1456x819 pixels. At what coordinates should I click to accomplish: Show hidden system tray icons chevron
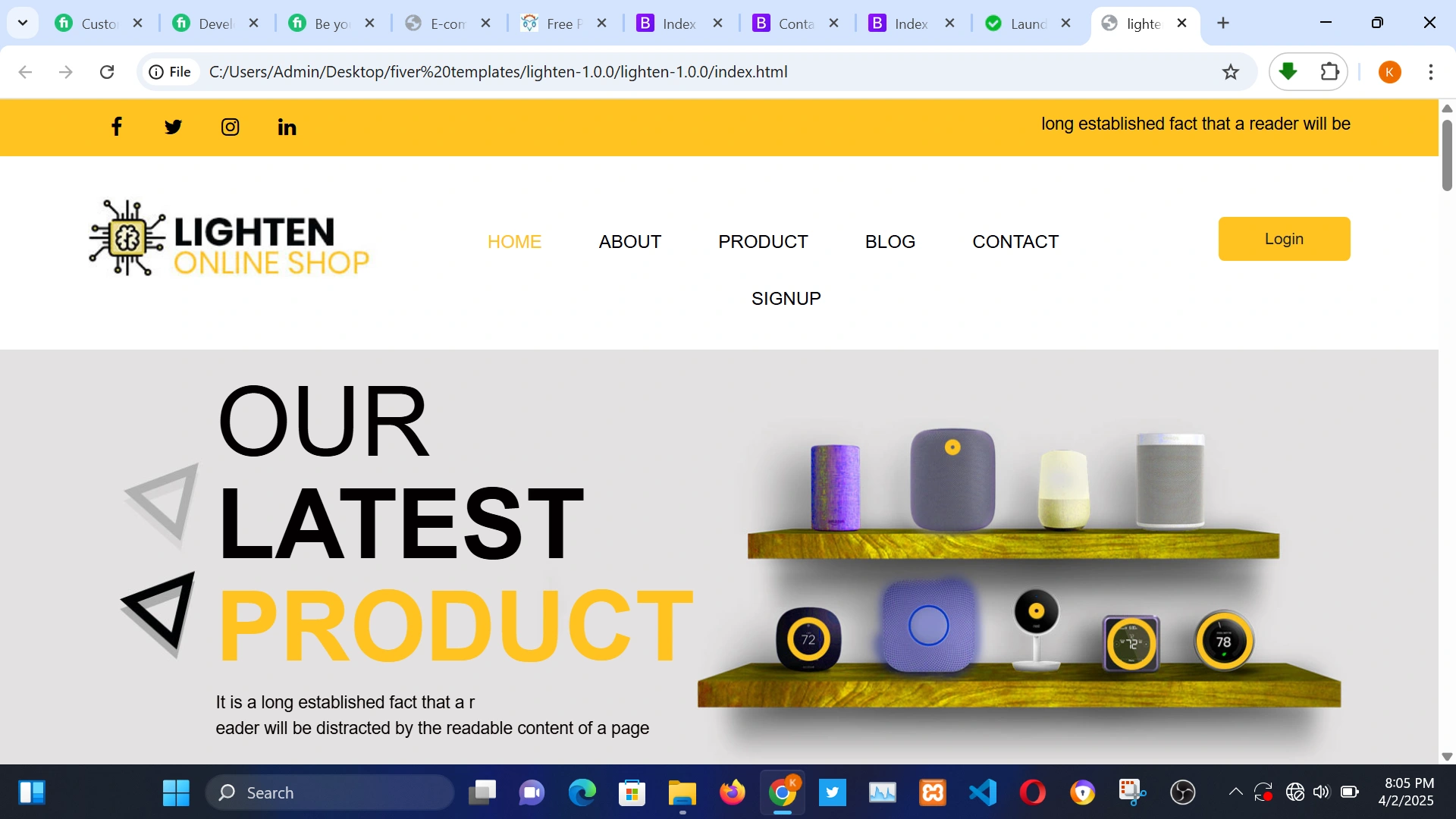click(1235, 792)
